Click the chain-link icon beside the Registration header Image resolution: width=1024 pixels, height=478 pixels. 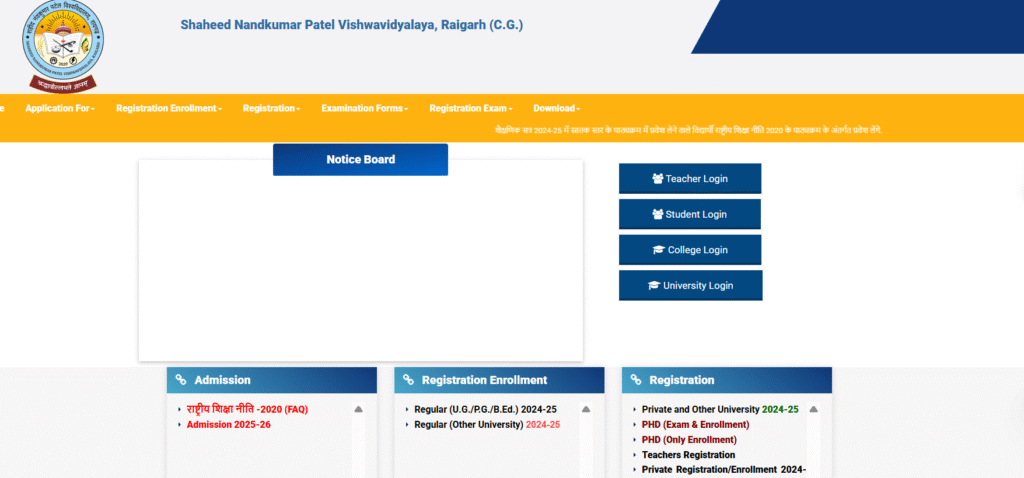click(635, 380)
